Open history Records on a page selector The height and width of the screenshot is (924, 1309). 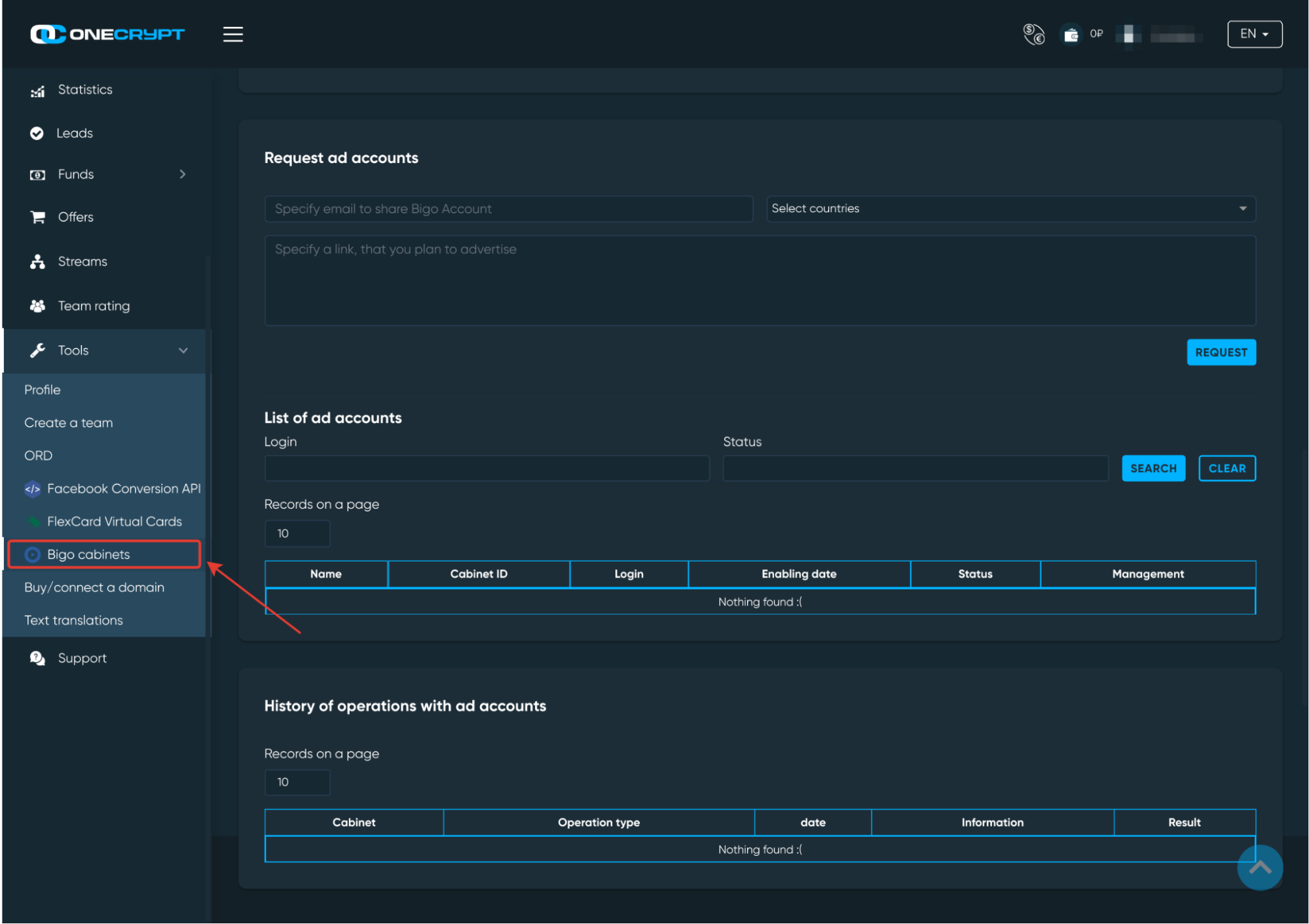[297, 782]
